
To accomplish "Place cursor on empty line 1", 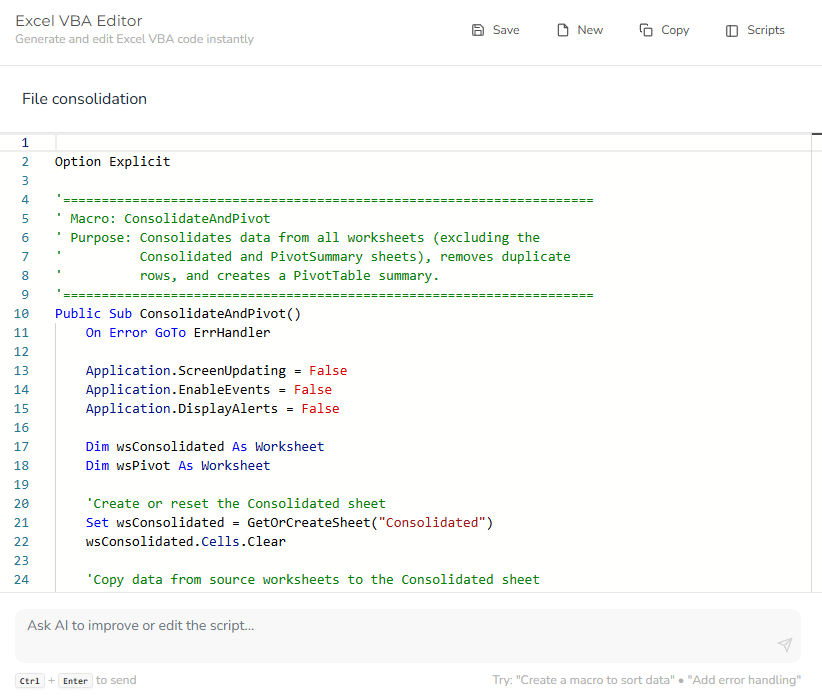I will pyautogui.click(x=300, y=143).
